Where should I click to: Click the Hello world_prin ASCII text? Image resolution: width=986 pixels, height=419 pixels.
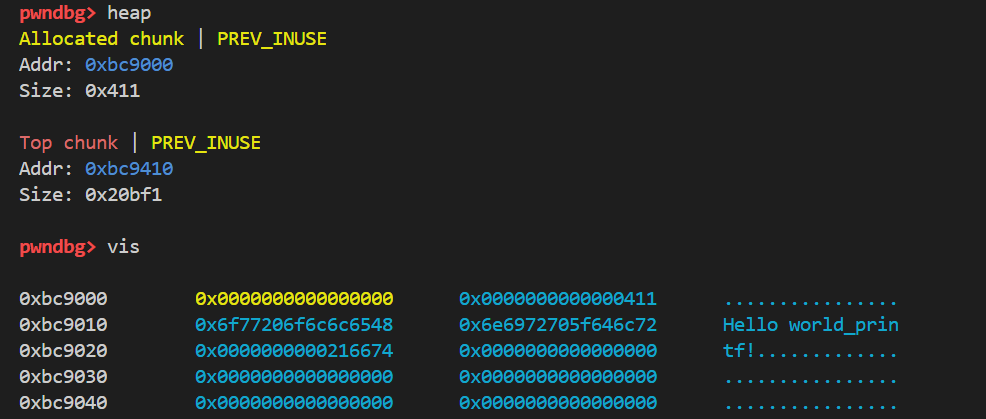[811, 325]
